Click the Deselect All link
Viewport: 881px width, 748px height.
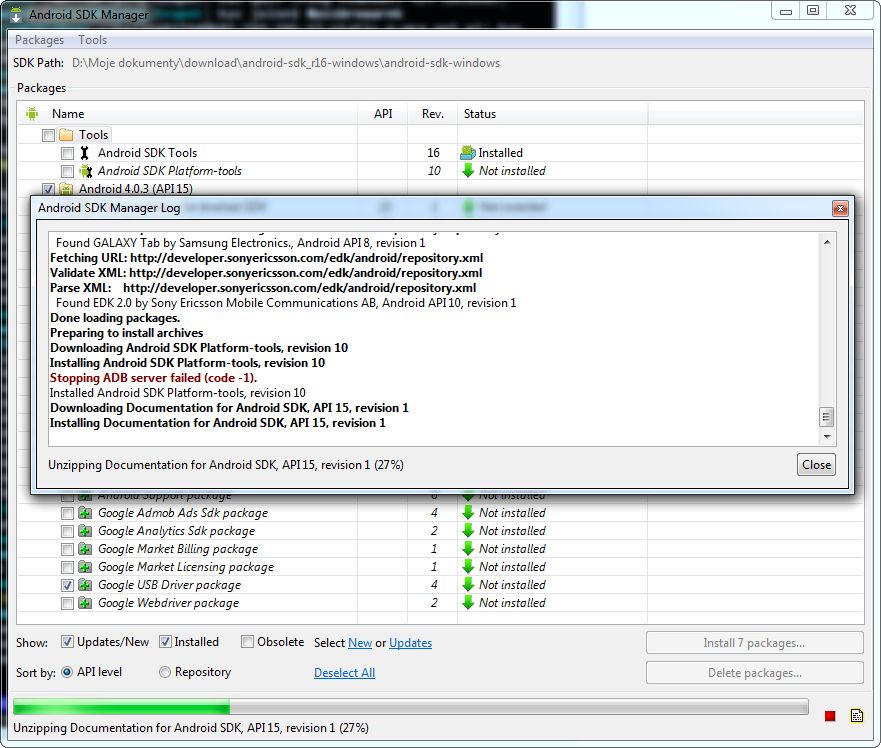[x=344, y=673]
